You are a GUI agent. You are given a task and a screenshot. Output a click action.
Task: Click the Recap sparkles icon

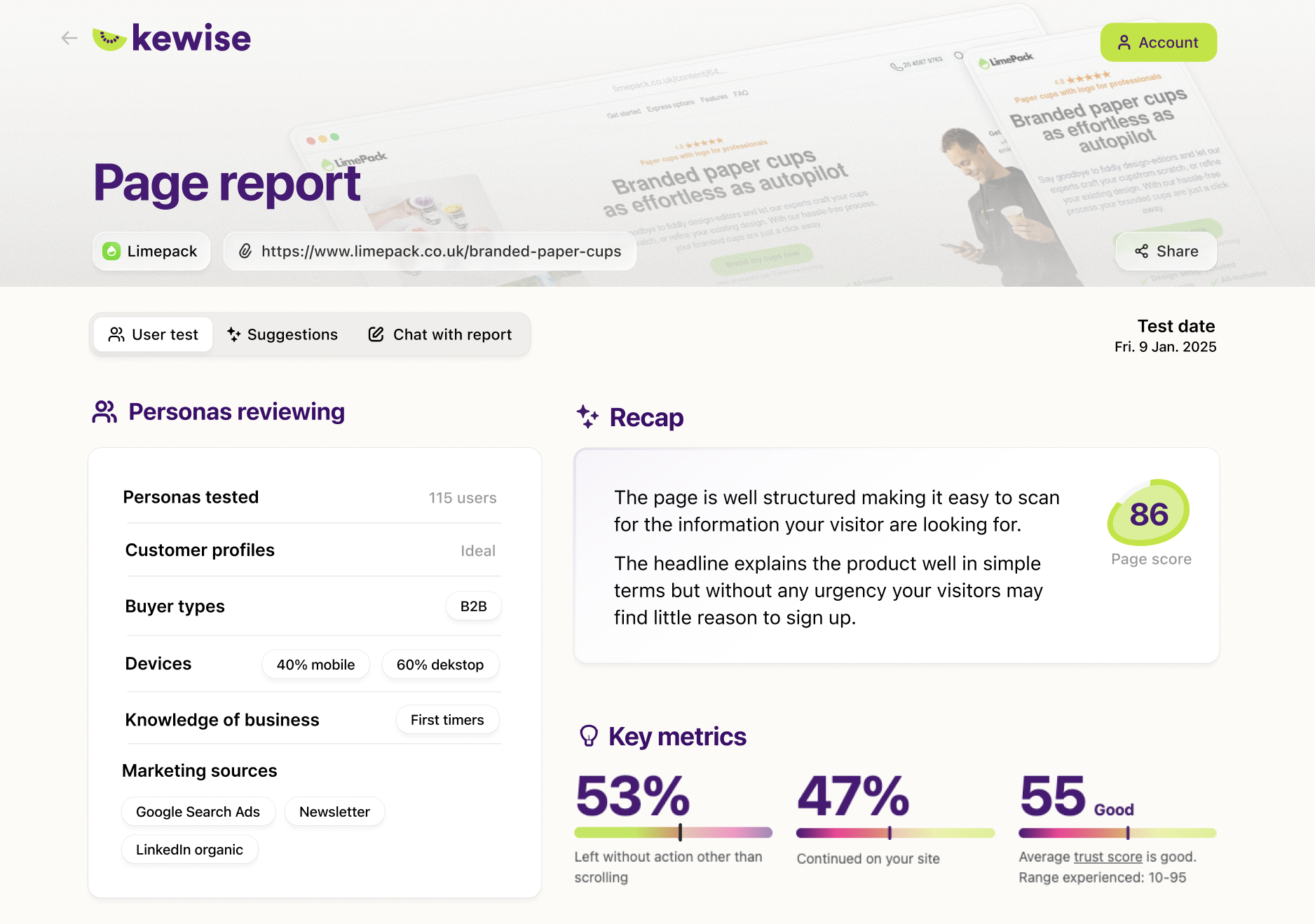pos(587,416)
